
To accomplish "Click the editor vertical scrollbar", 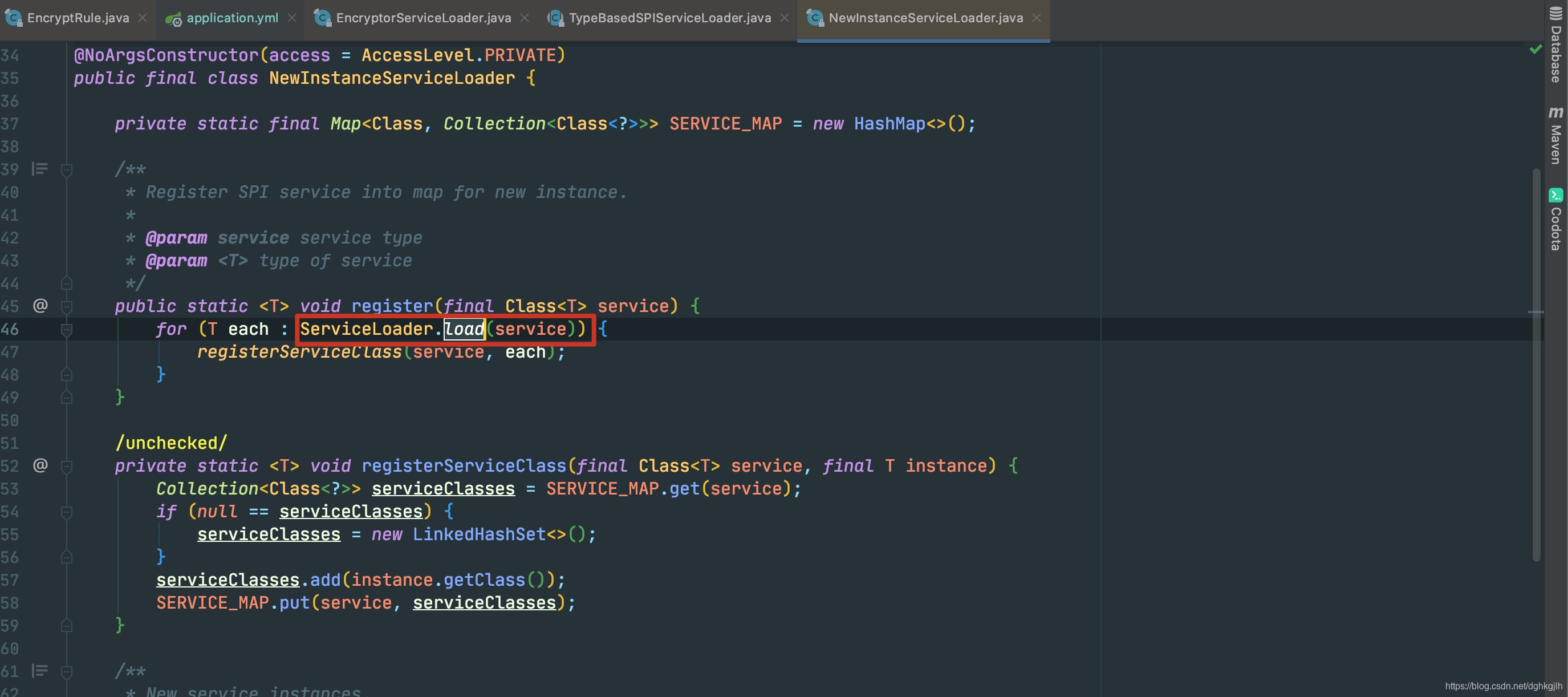I will click(1535, 364).
